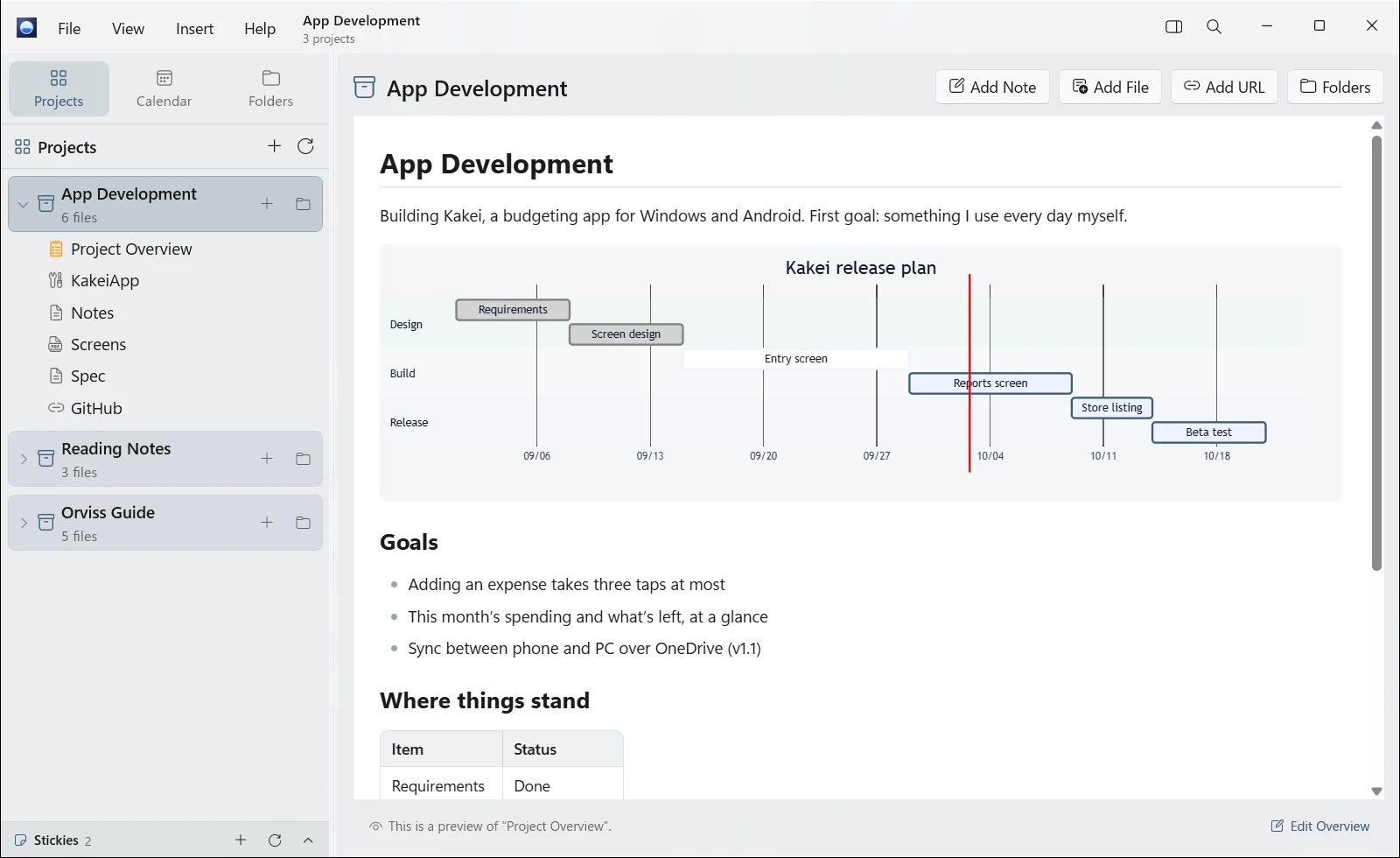Expand the Orviss Guide project
This screenshot has height=858, width=1400.
24,523
